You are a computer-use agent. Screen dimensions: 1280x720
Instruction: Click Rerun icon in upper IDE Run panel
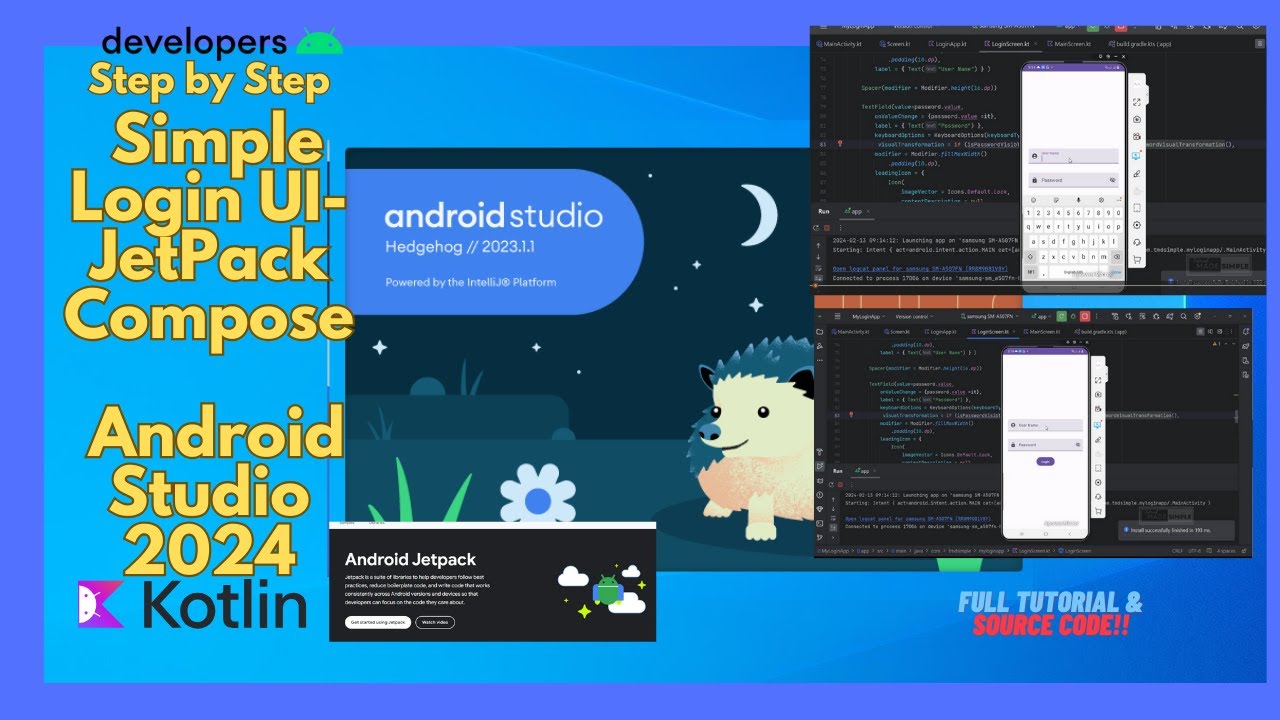click(816, 228)
